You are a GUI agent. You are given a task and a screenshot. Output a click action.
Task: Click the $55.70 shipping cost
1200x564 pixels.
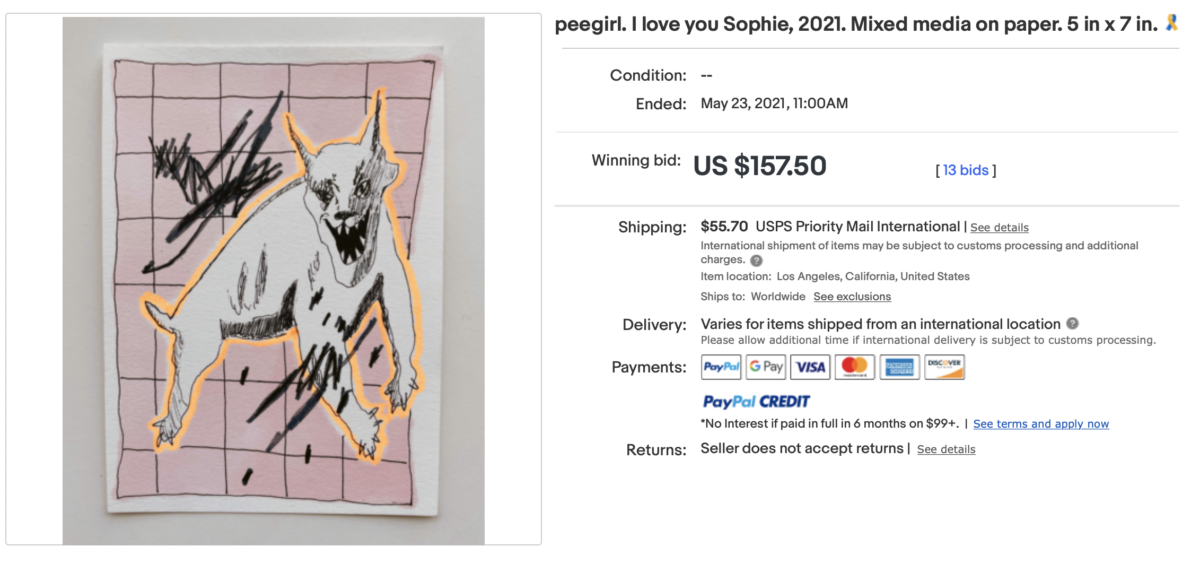pyautogui.click(x=724, y=227)
